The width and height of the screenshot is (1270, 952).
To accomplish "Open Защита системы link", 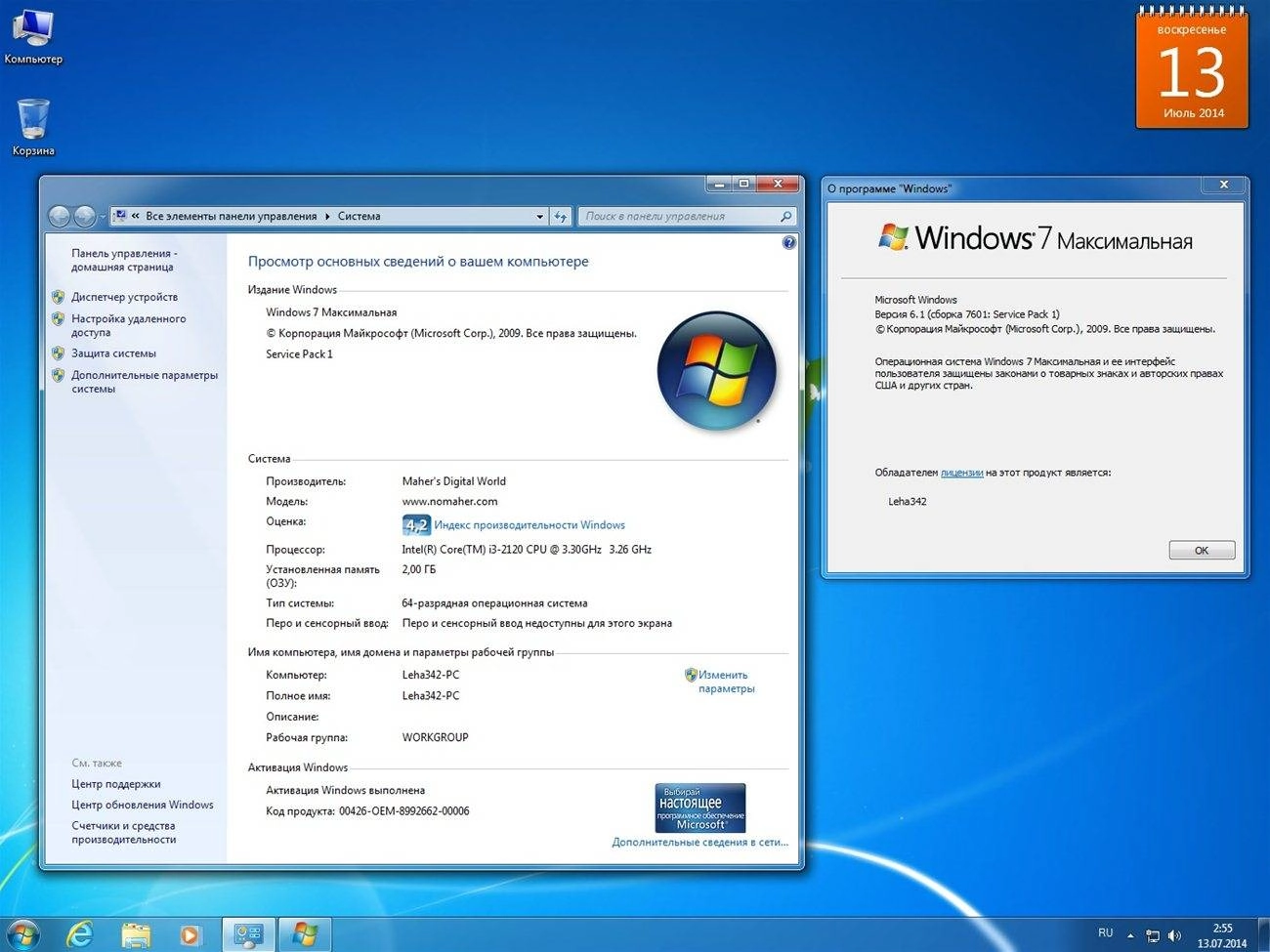I will pos(113,353).
